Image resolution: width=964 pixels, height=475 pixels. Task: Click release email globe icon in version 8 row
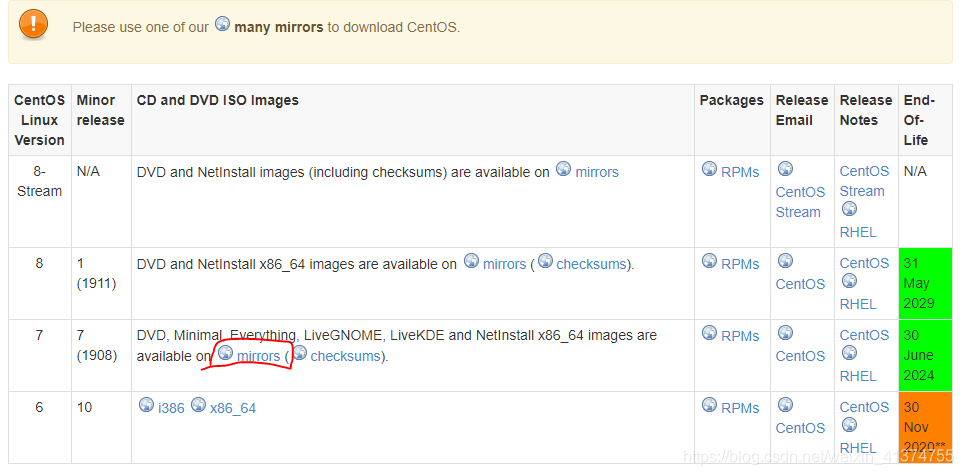click(785, 261)
